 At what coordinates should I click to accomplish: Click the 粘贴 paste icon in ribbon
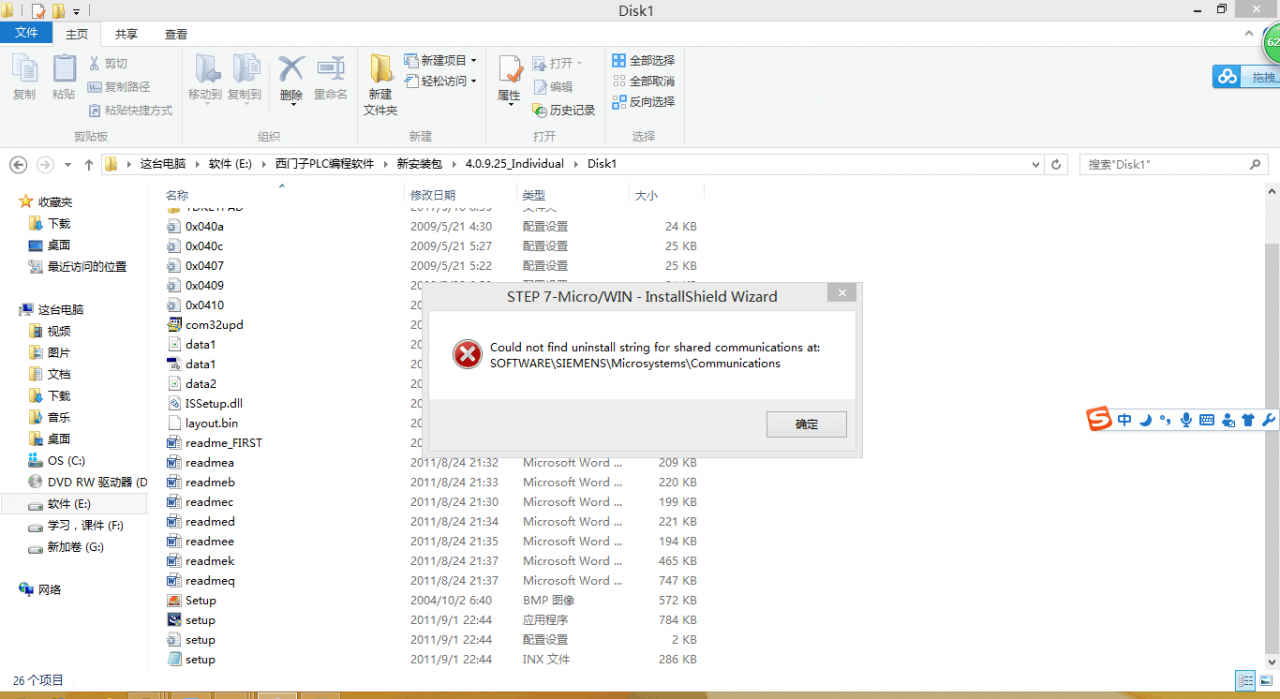[64, 77]
